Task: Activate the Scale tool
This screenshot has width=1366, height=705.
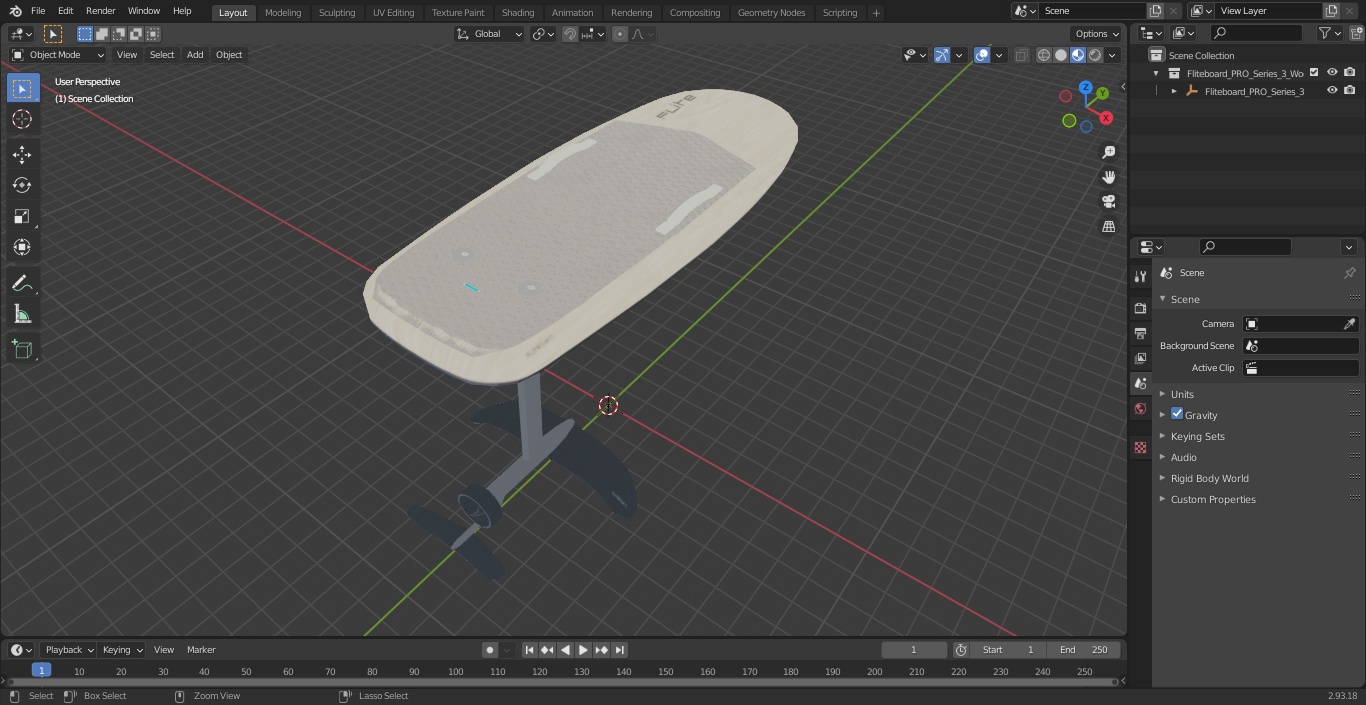Action: pos(22,216)
